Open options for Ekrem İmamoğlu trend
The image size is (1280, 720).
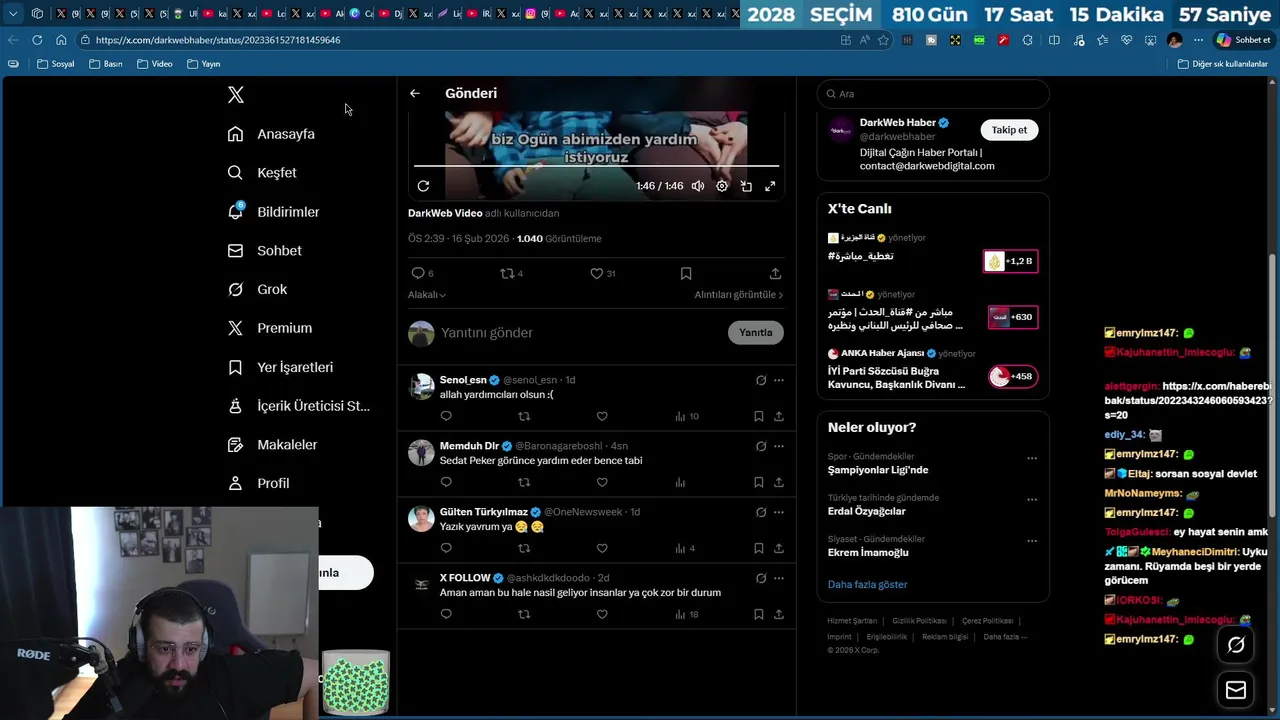pyautogui.click(x=1032, y=541)
